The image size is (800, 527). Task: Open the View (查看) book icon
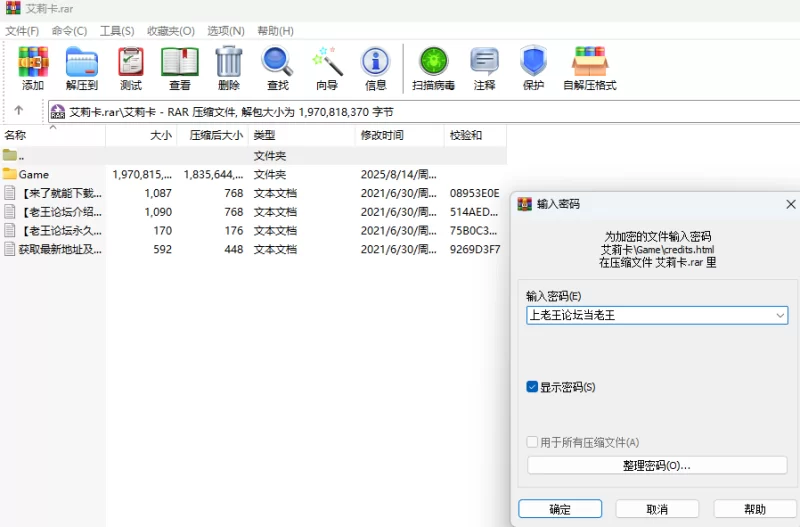click(180, 62)
